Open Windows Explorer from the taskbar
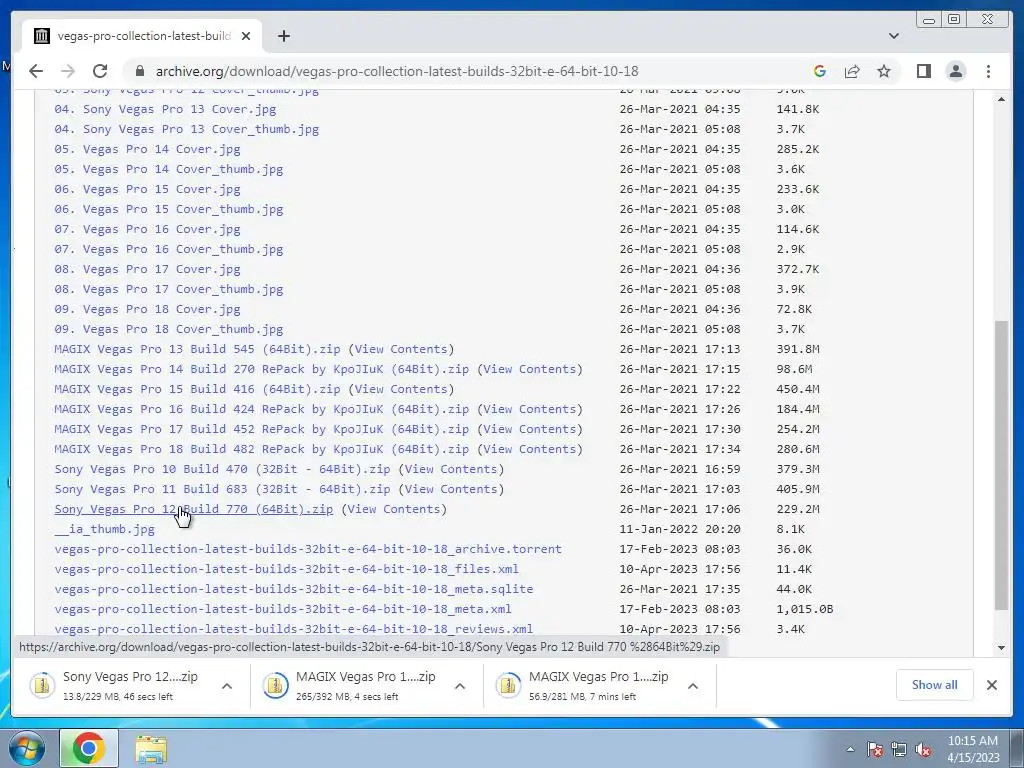 tap(151, 749)
